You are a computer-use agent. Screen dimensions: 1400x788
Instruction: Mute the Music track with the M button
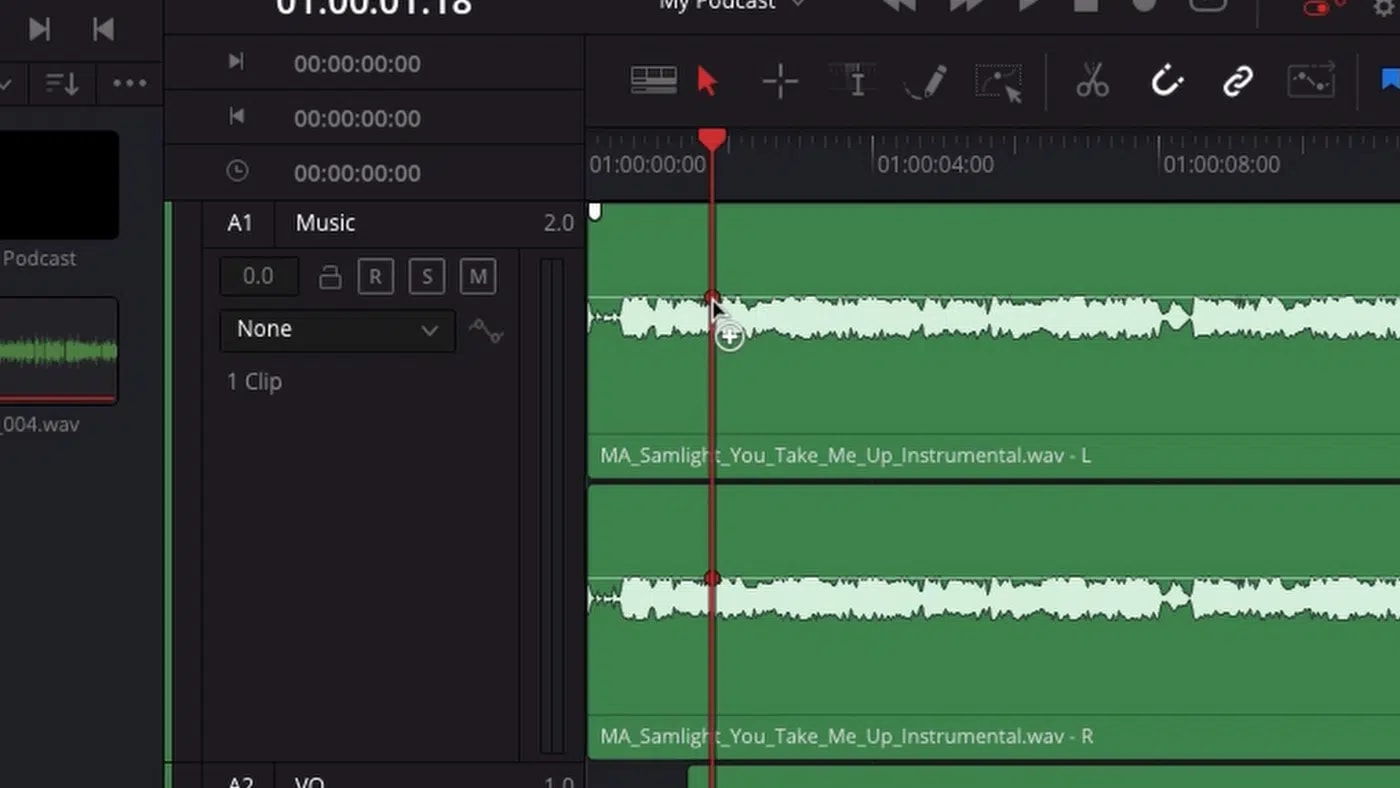pyautogui.click(x=477, y=276)
